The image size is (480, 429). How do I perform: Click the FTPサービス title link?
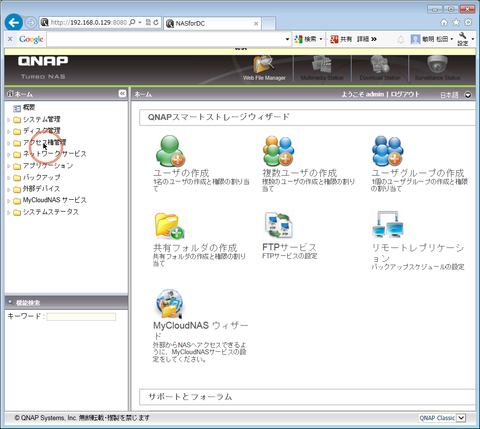click(x=289, y=247)
